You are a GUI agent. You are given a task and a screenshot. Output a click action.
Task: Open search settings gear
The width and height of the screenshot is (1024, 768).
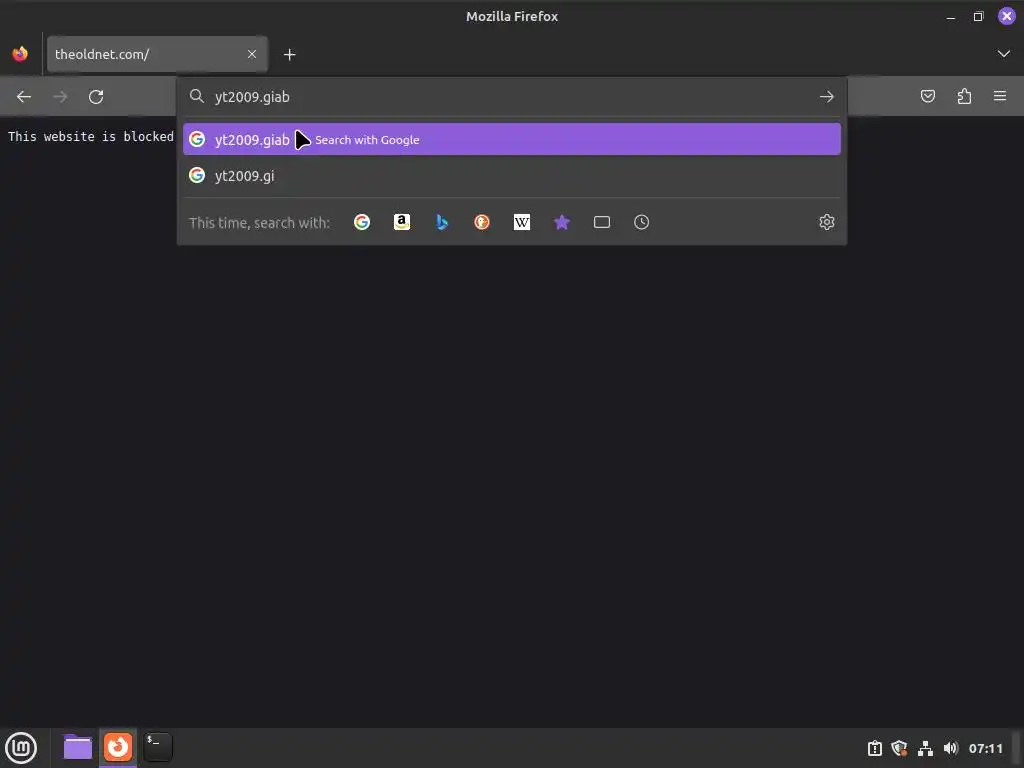[x=827, y=222]
